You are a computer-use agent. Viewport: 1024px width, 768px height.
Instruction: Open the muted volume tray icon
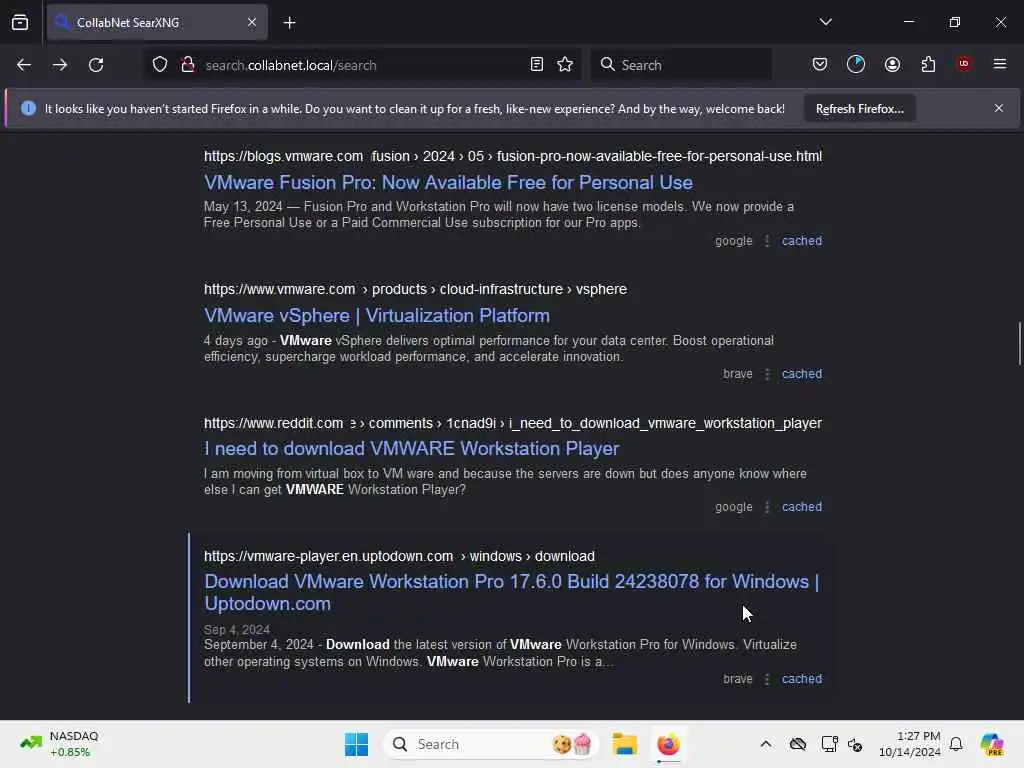pyautogui.click(x=855, y=744)
